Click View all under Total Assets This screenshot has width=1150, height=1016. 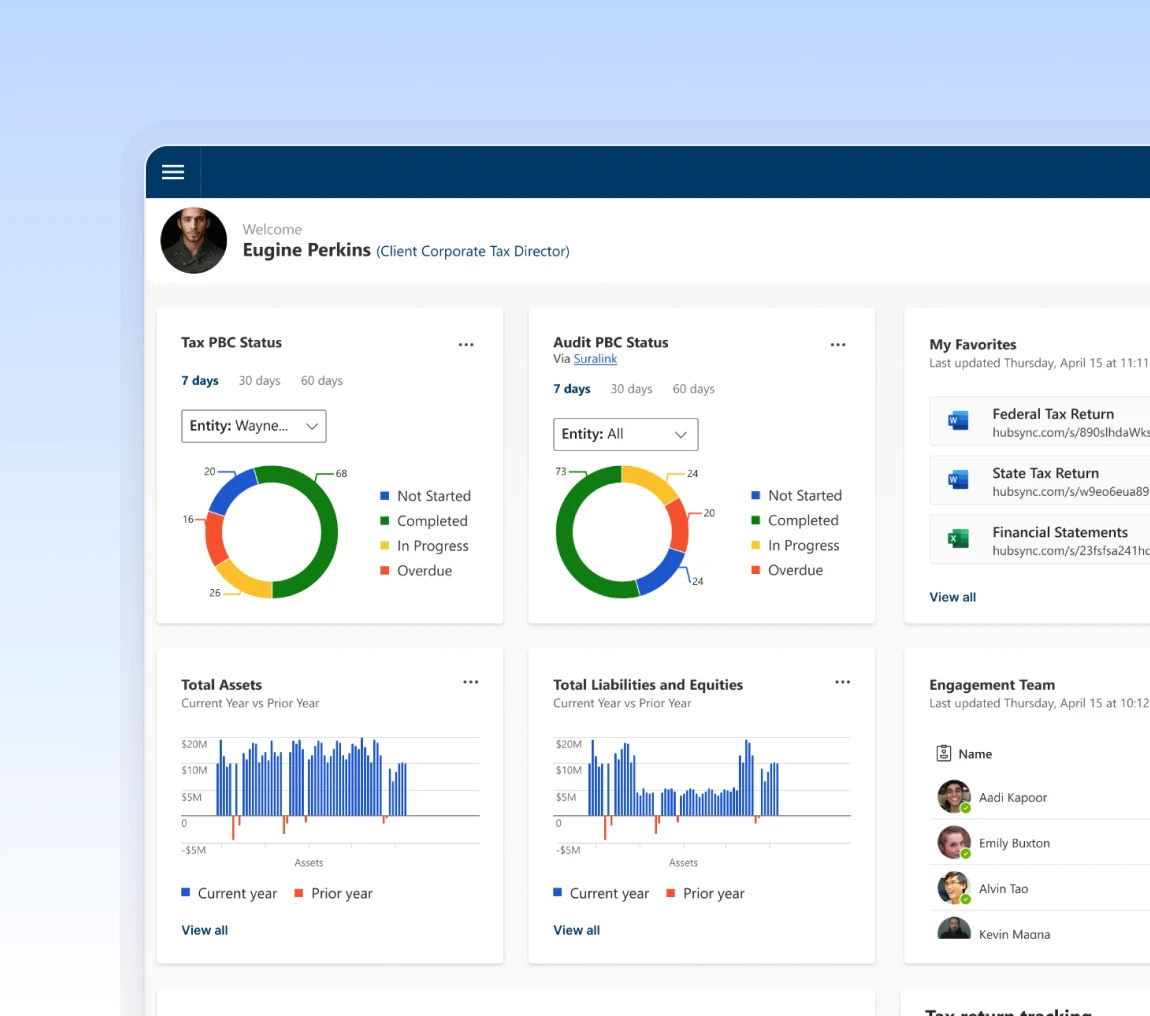tap(205, 930)
